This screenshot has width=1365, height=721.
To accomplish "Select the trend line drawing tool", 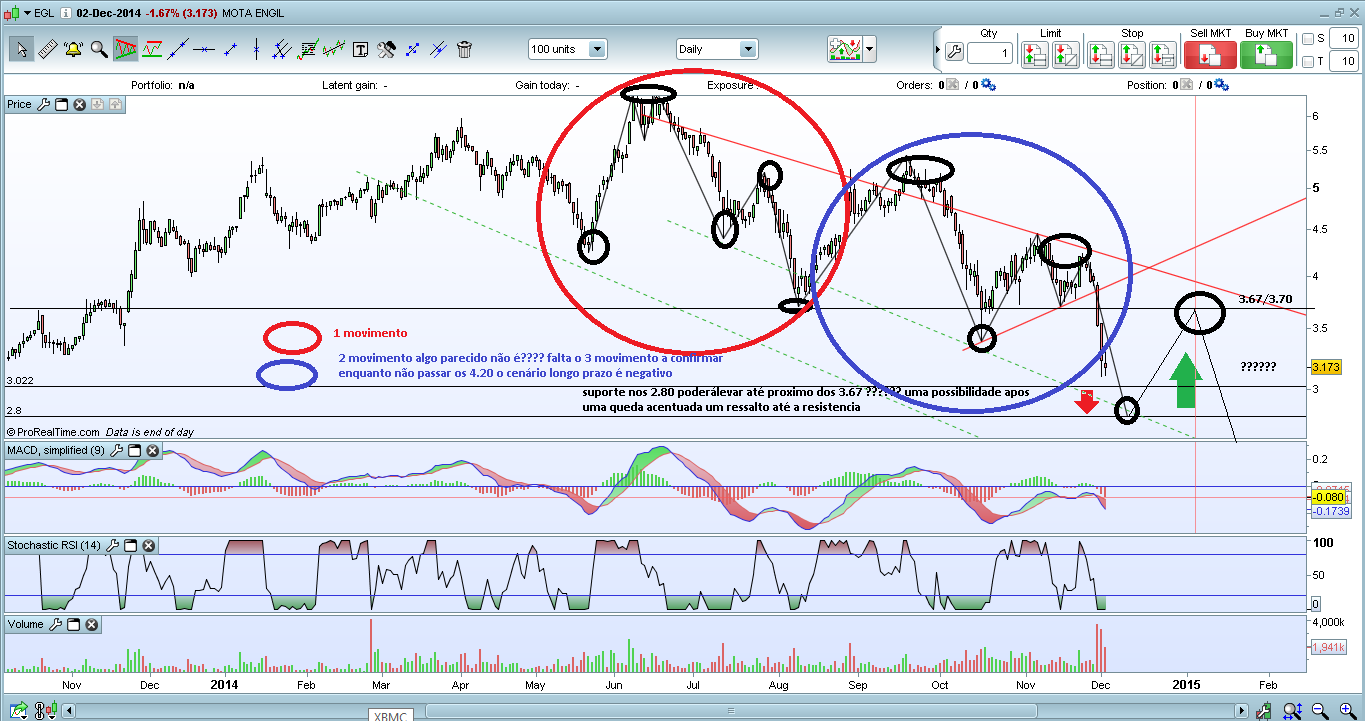I will pyautogui.click(x=179, y=49).
